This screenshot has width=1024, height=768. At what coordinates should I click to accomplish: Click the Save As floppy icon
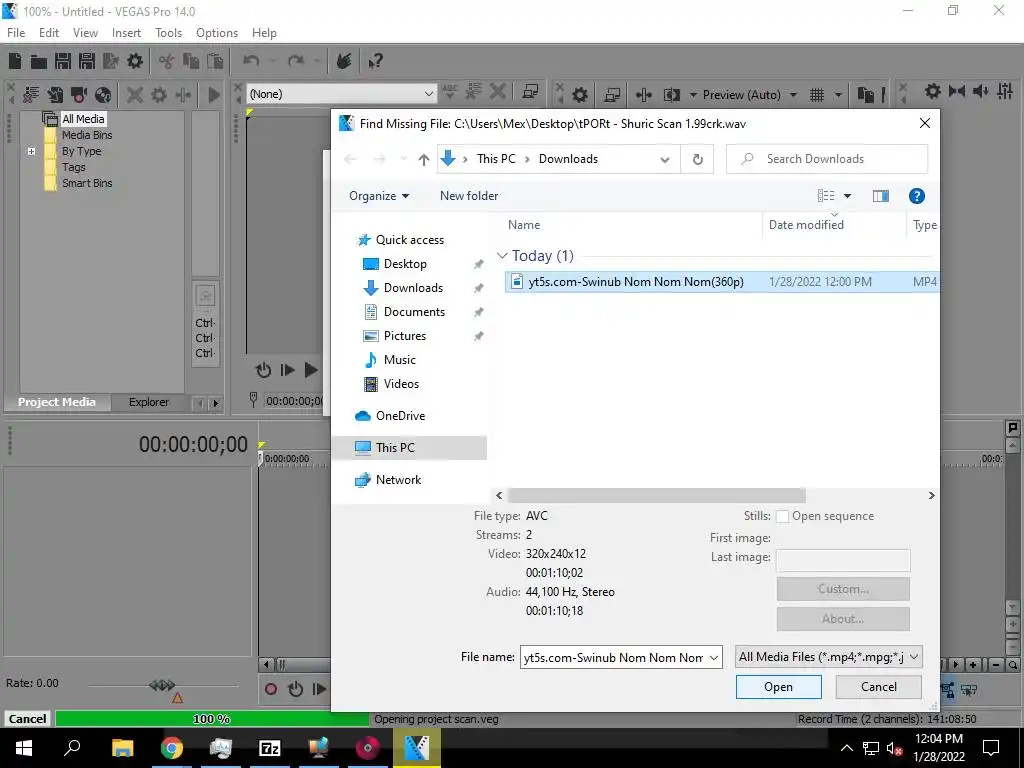pos(86,61)
